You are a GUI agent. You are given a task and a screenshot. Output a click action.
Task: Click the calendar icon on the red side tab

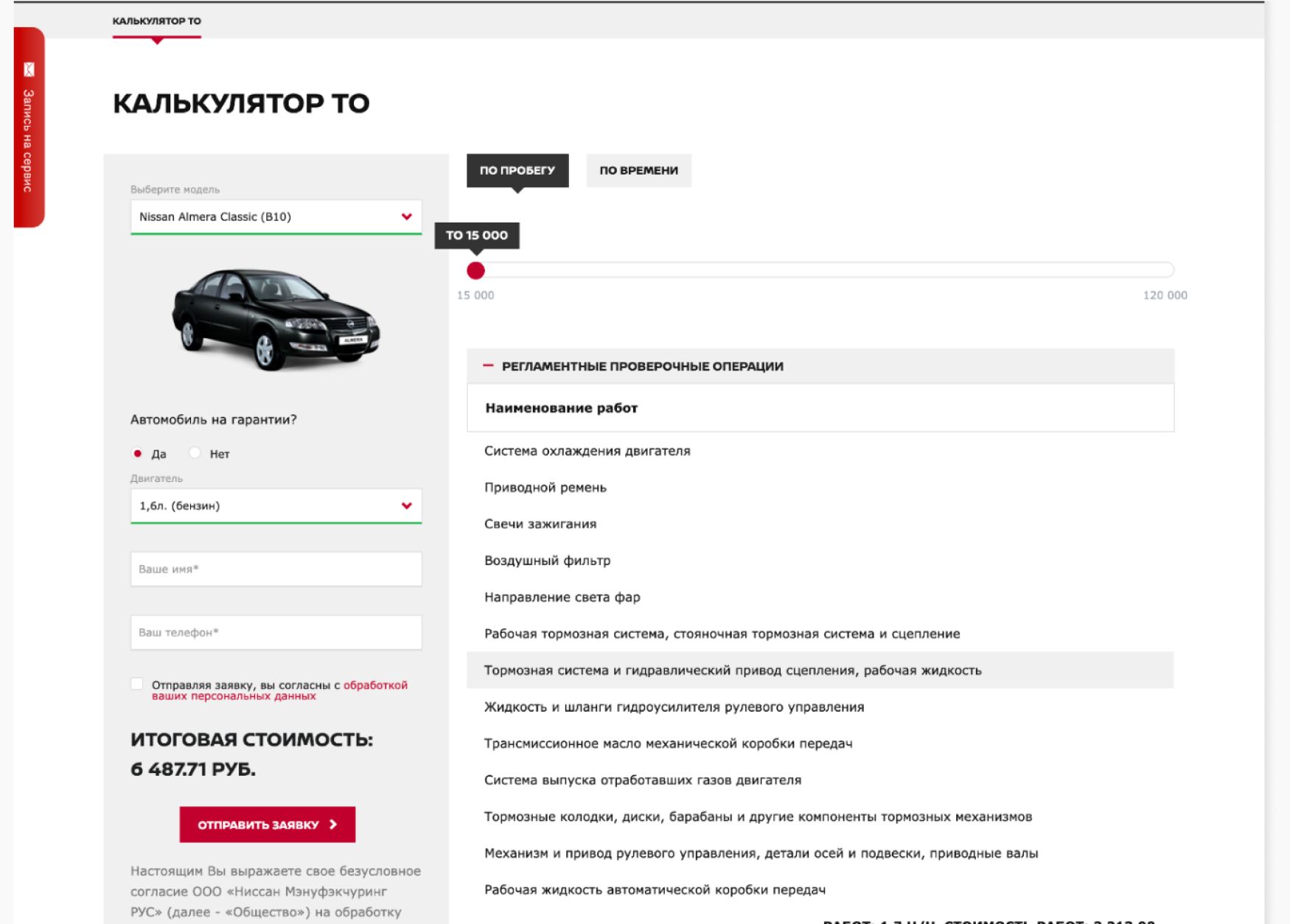pos(29,70)
